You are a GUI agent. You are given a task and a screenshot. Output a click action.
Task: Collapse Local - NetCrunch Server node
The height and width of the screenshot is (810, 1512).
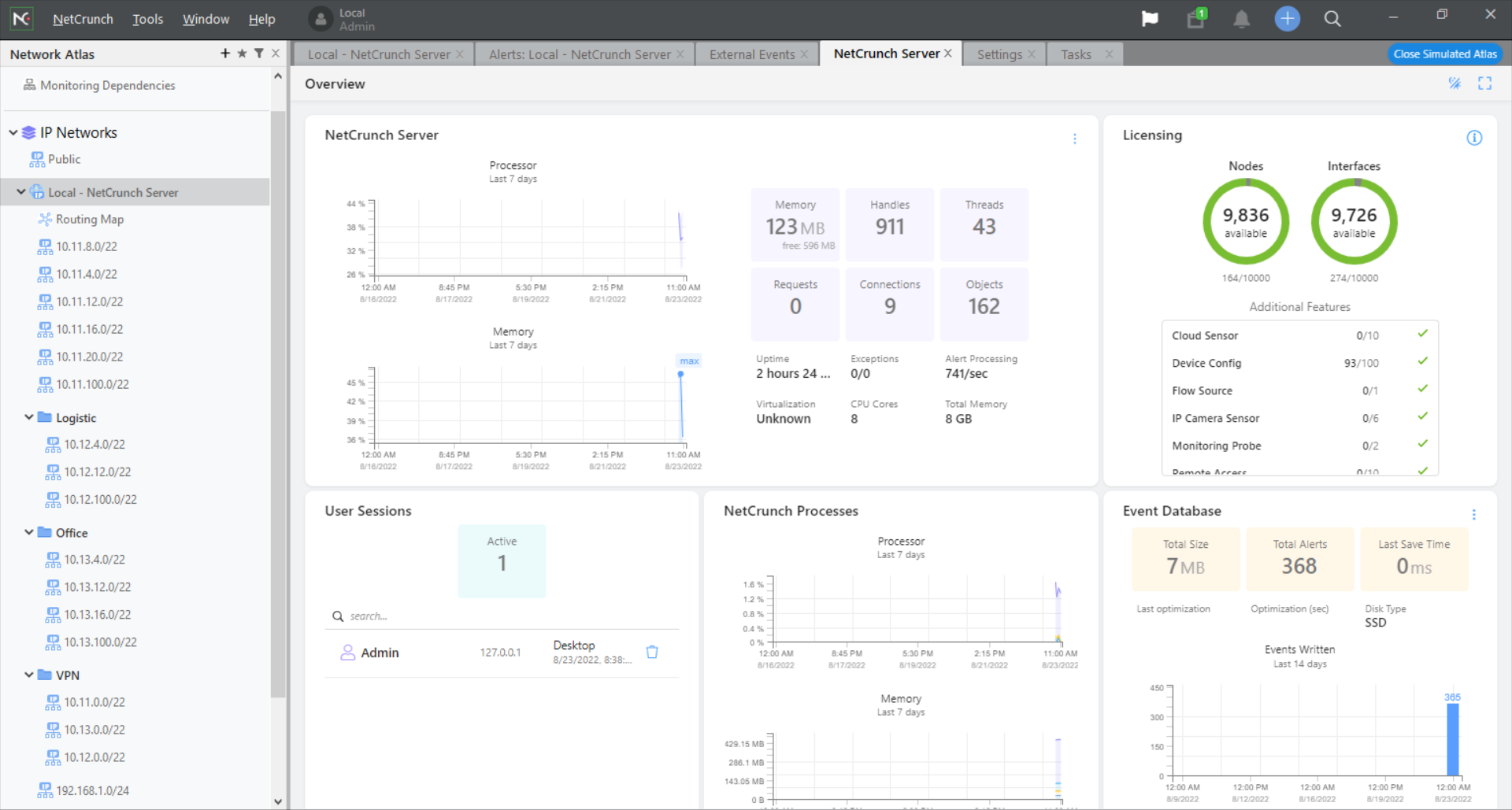20,191
